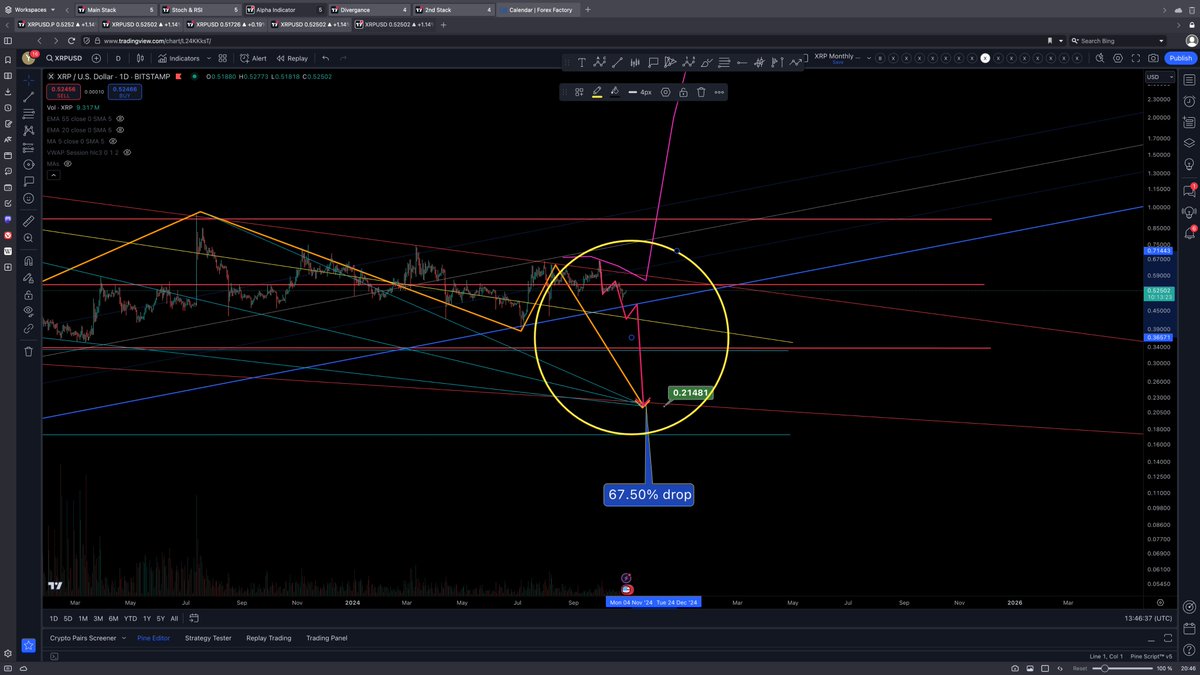Open the go-to-date calendar icon
The image size is (1200, 675).
(194, 618)
